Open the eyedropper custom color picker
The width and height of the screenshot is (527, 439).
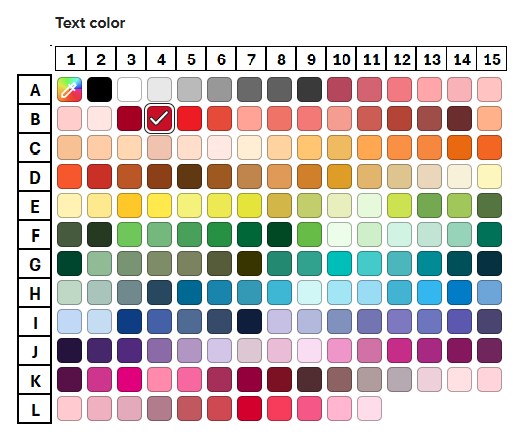tap(69, 89)
